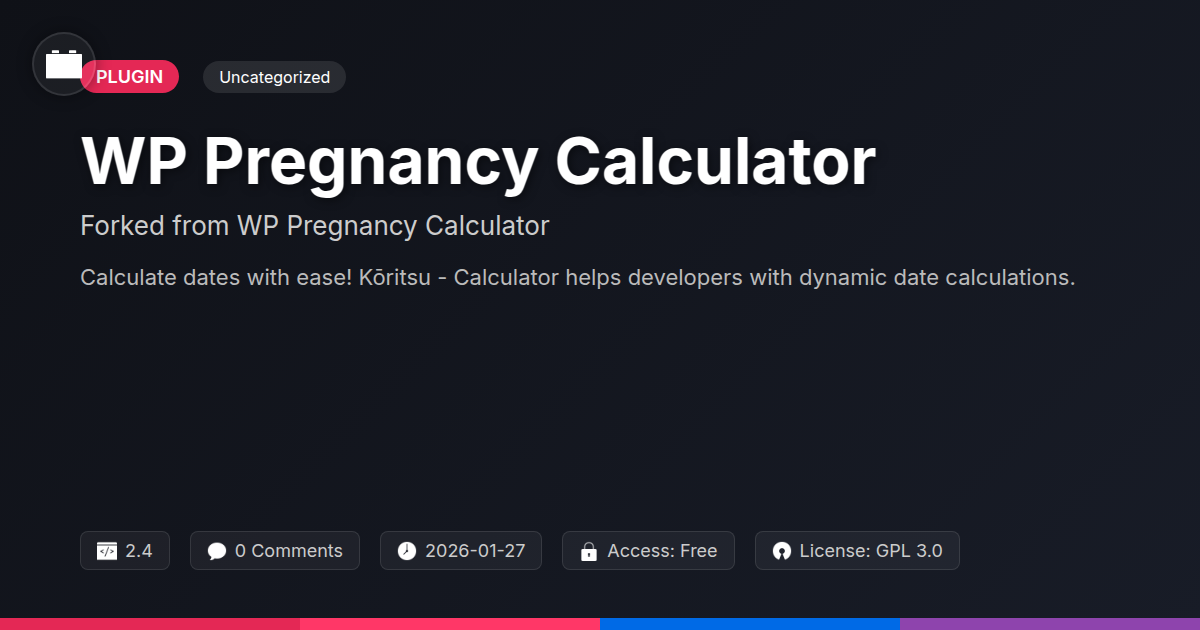The image size is (1200, 630).
Task: Click the padlock access icon
Action: [589, 551]
